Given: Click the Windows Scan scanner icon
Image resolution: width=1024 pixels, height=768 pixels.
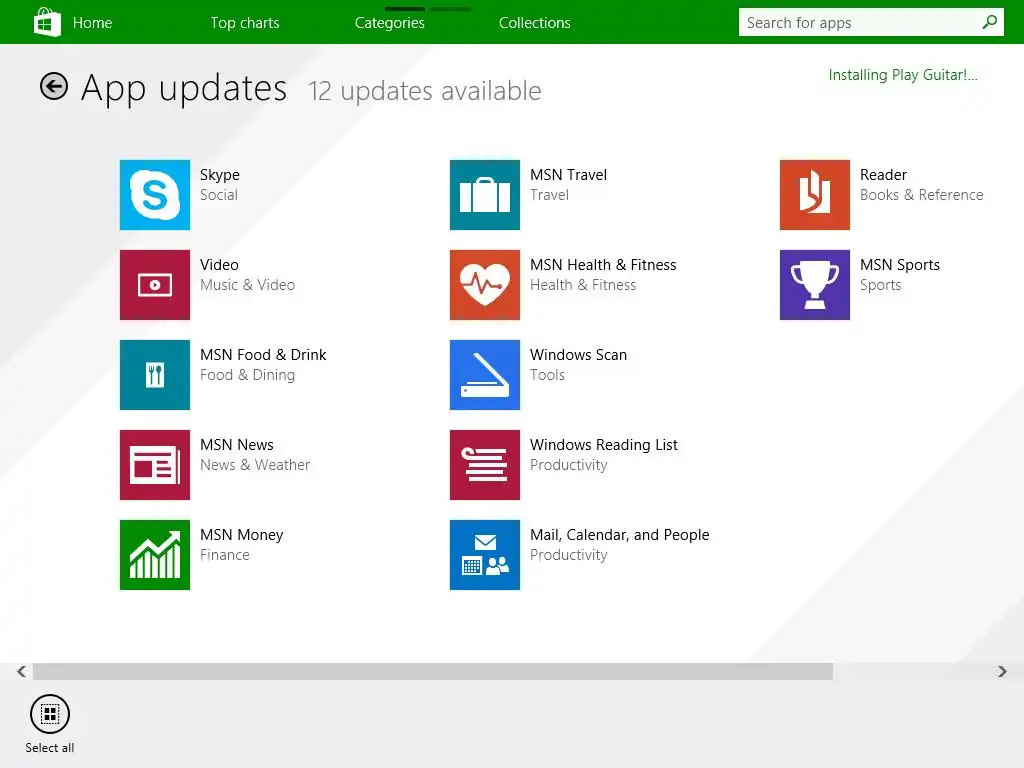Looking at the screenshot, I should coord(485,375).
